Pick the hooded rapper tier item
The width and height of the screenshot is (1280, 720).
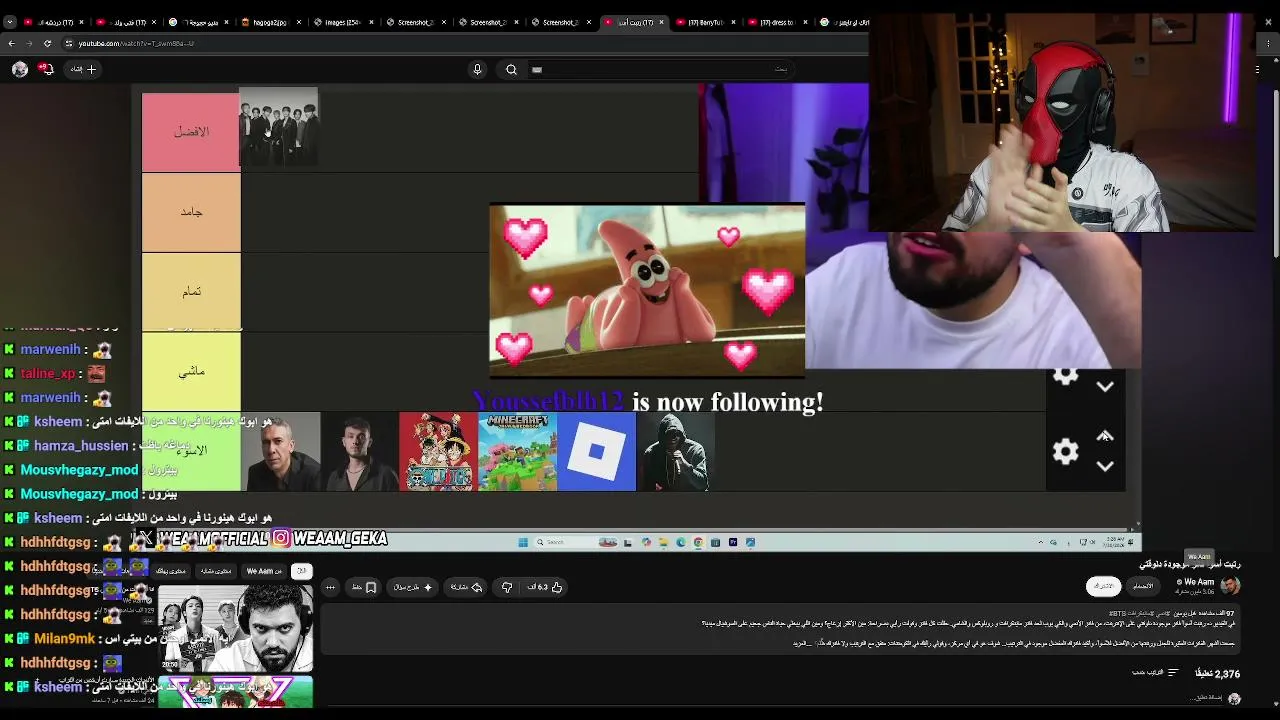(x=675, y=451)
